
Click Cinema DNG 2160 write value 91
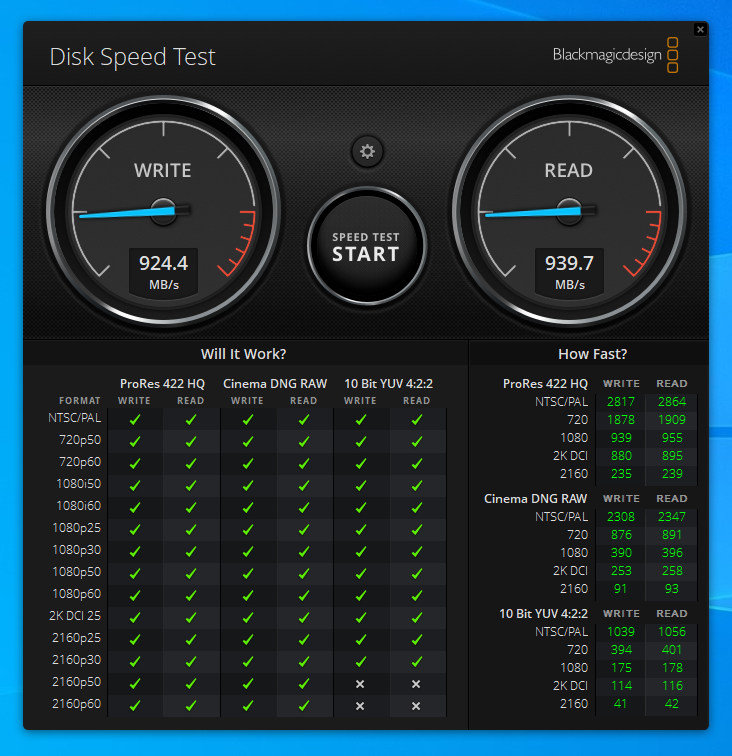621,589
